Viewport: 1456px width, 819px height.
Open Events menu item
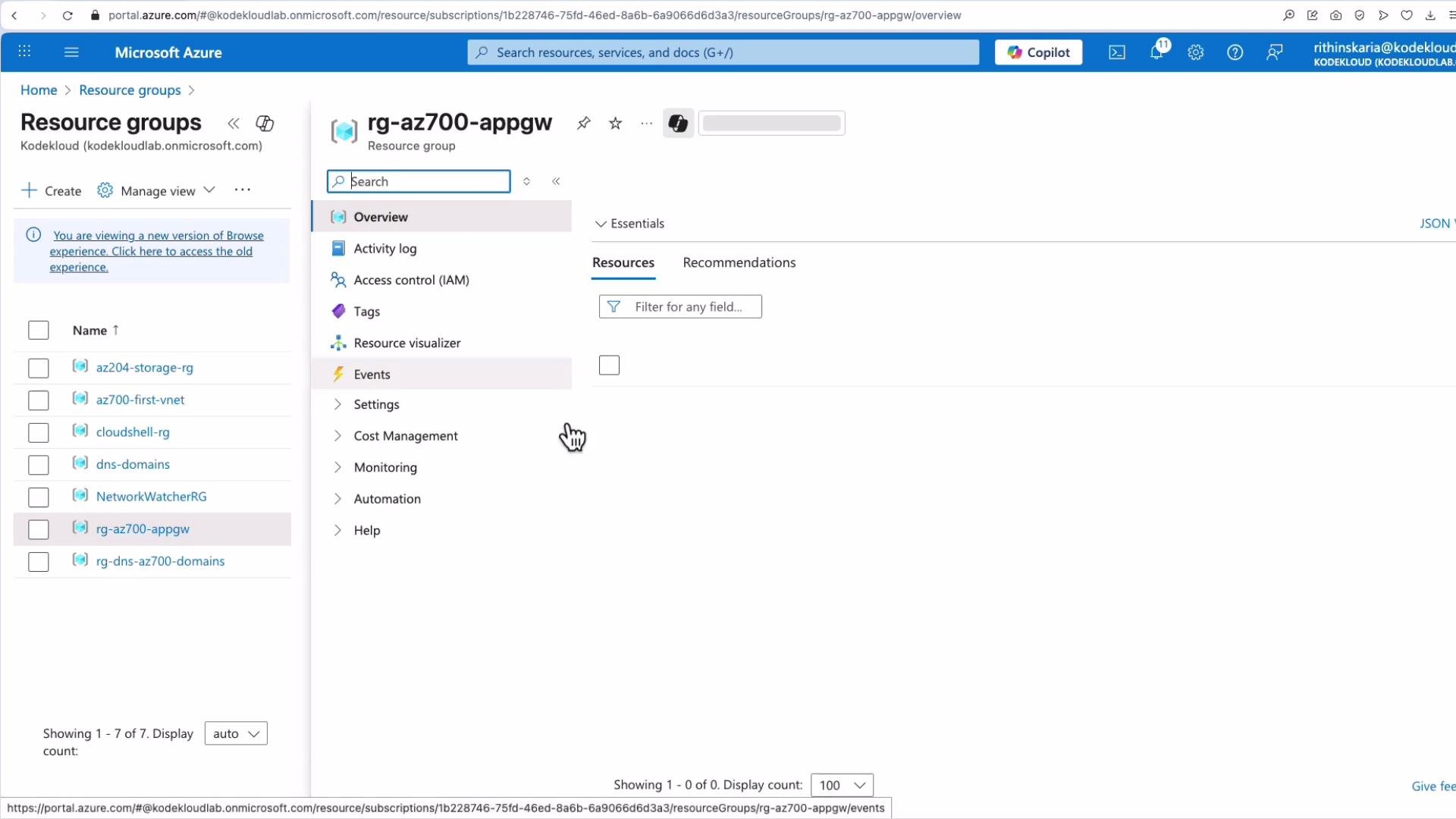click(441, 375)
